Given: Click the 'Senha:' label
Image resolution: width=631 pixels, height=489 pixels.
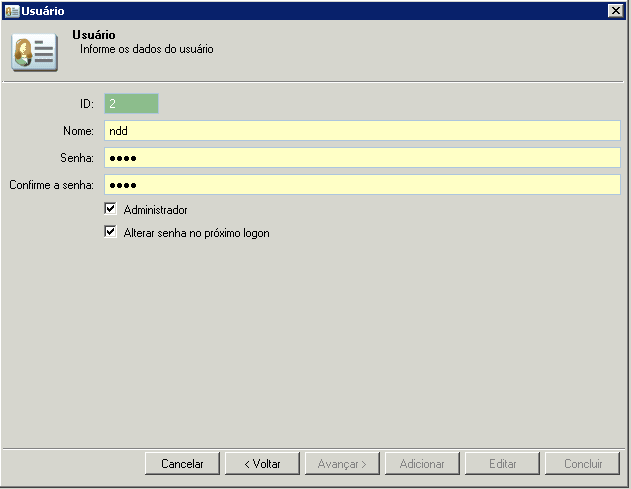Looking at the screenshot, I should point(77,158).
